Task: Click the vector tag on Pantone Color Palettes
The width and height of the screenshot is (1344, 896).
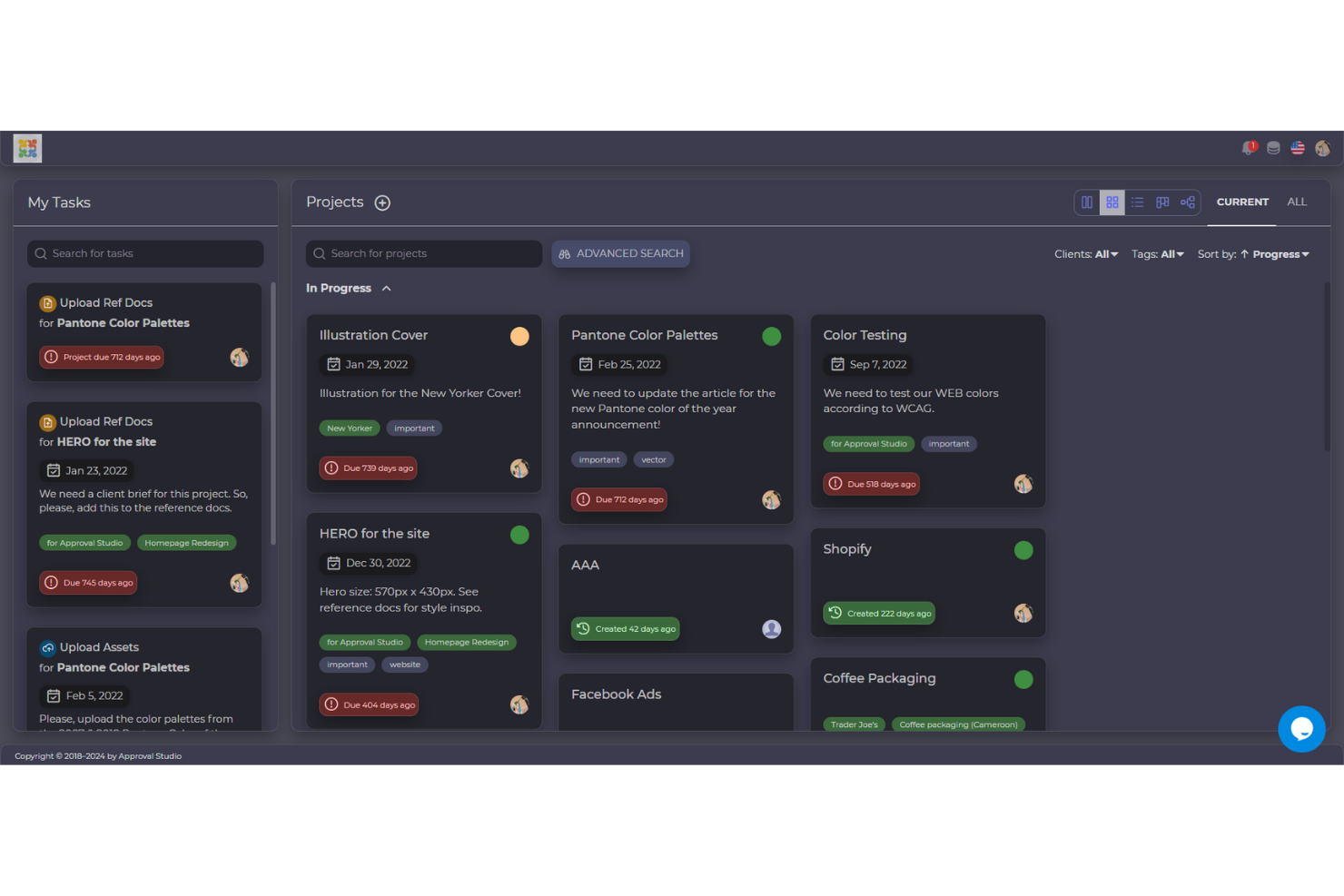Action: (x=654, y=460)
